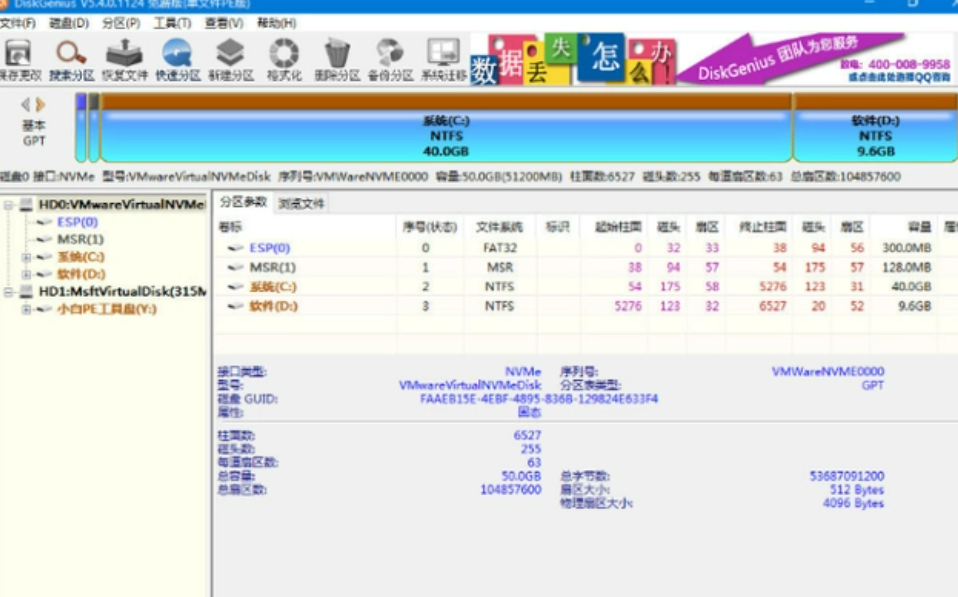Open the 硬盘(D) menu
This screenshot has height=597, width=958.
tap(69, 23)
